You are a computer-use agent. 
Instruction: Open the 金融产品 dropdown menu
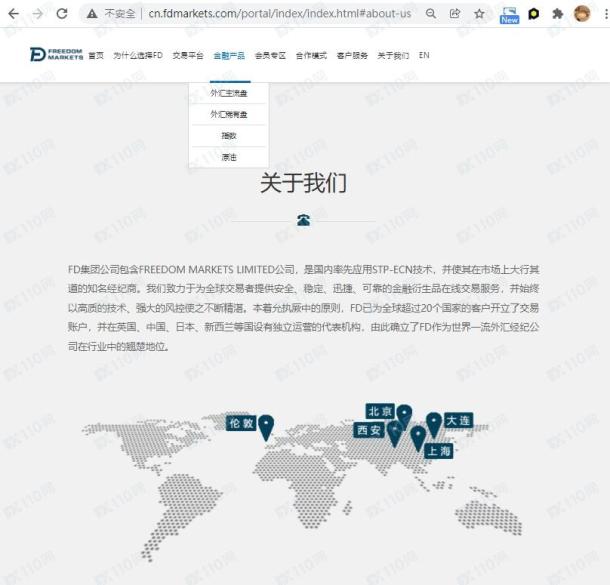click(229, 56)
